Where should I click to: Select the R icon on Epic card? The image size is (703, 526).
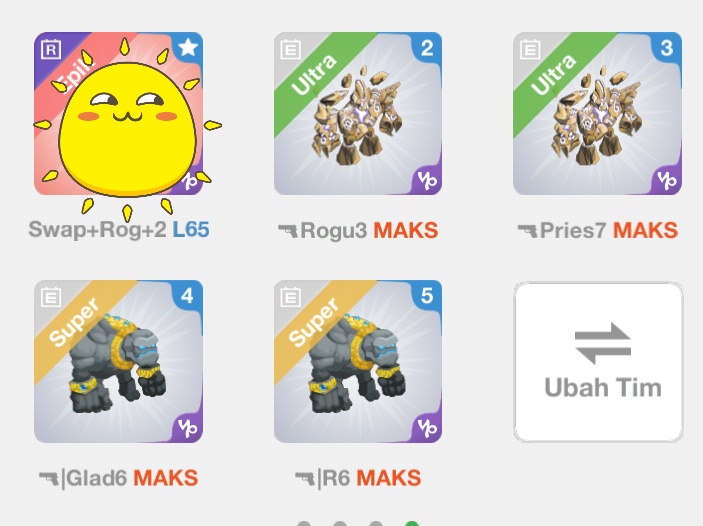(51, 49)
